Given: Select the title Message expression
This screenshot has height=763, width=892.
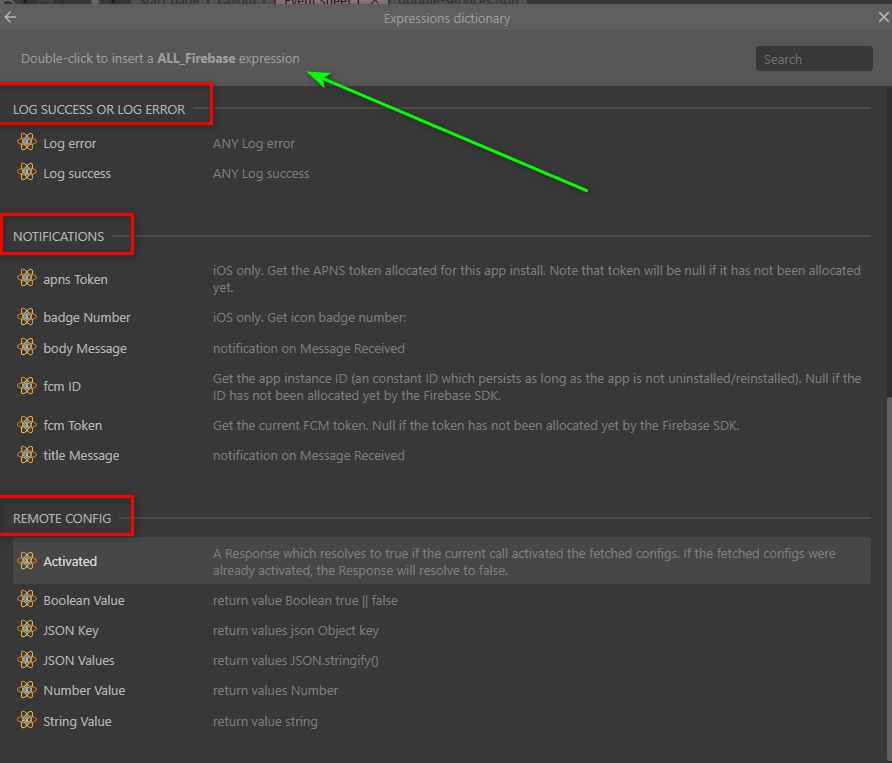Looking at the screenshot, I should [x=81, y=456].
